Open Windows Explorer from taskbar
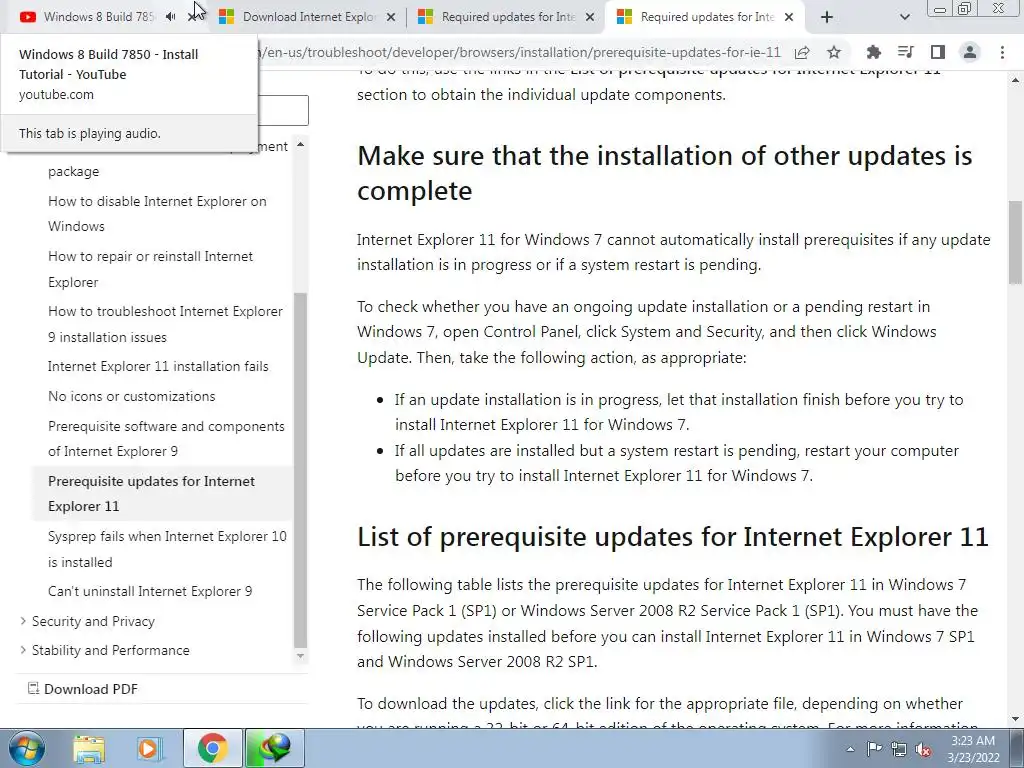The height and width of the screenshot is (768, 1024). (89, 748)
